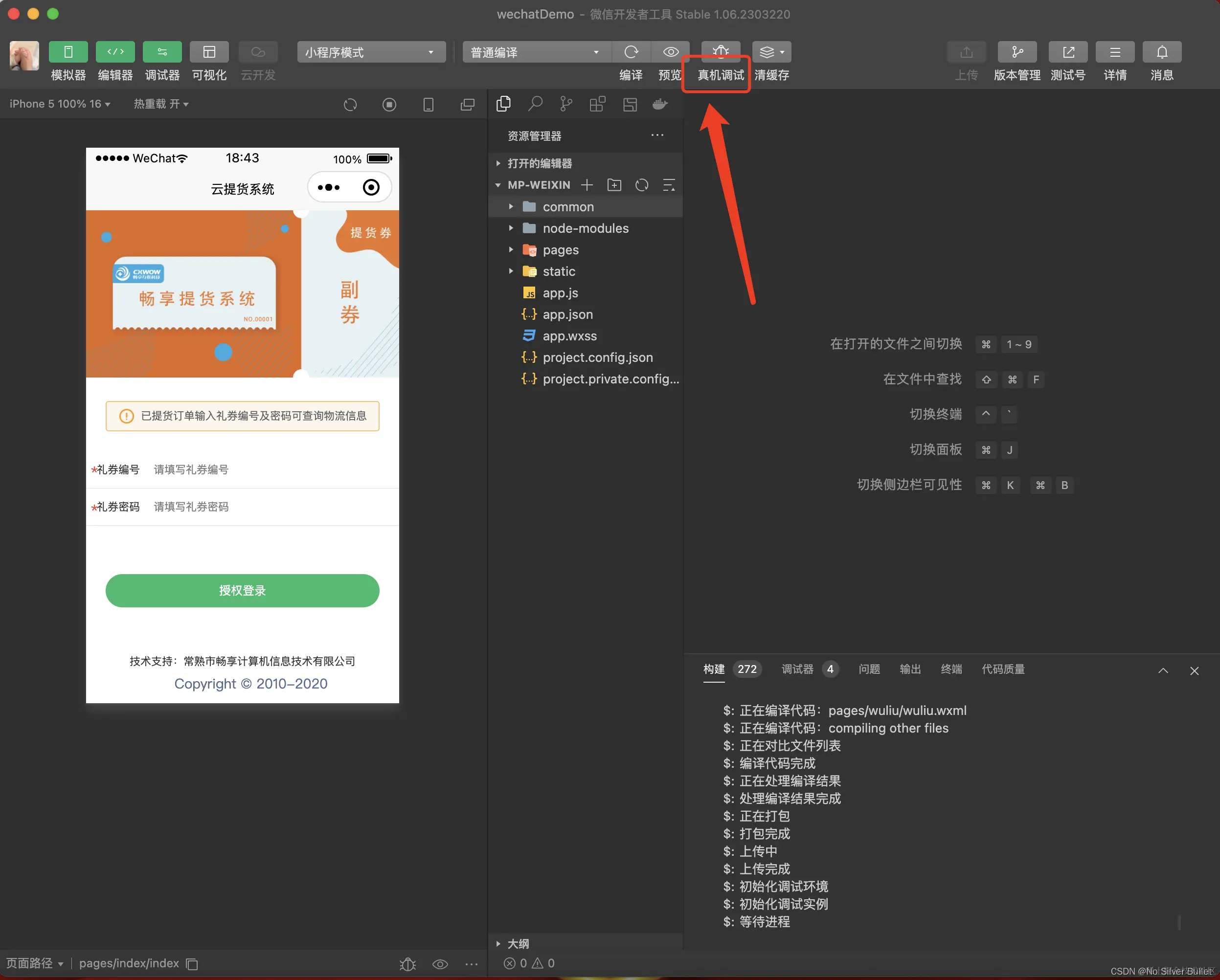Click the 清缓存 clear cache layers icon
The image size is (1220, 980).
(771, 52)
